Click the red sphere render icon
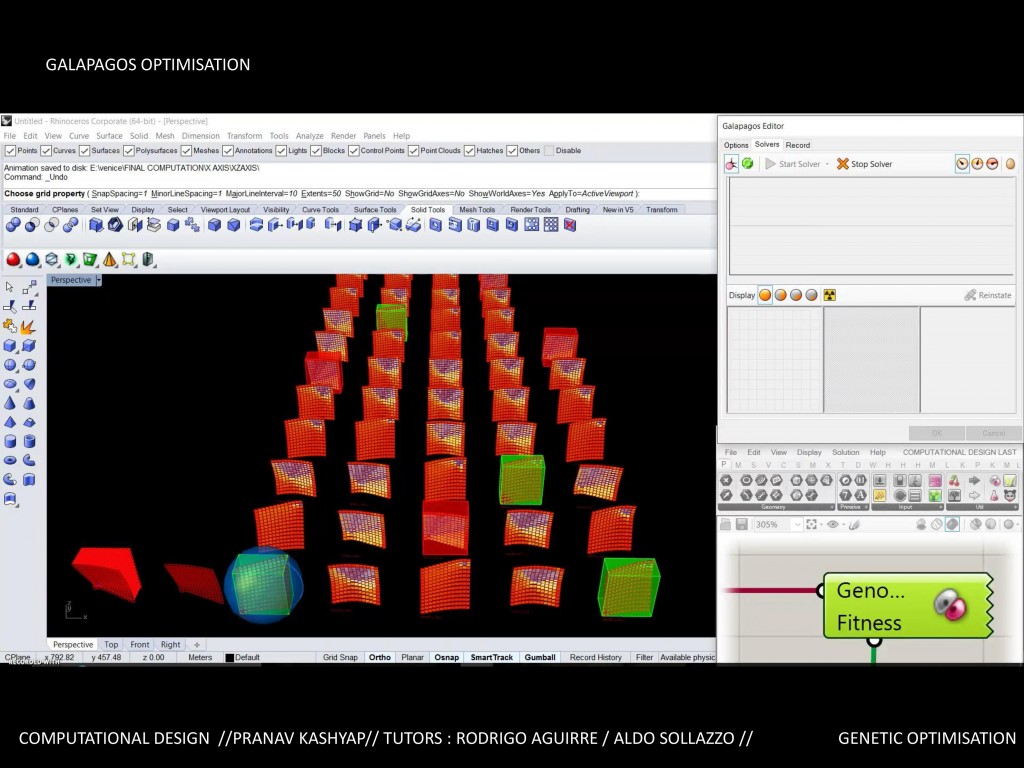Screen dimensions: 1024x768 tap(13, 260)
